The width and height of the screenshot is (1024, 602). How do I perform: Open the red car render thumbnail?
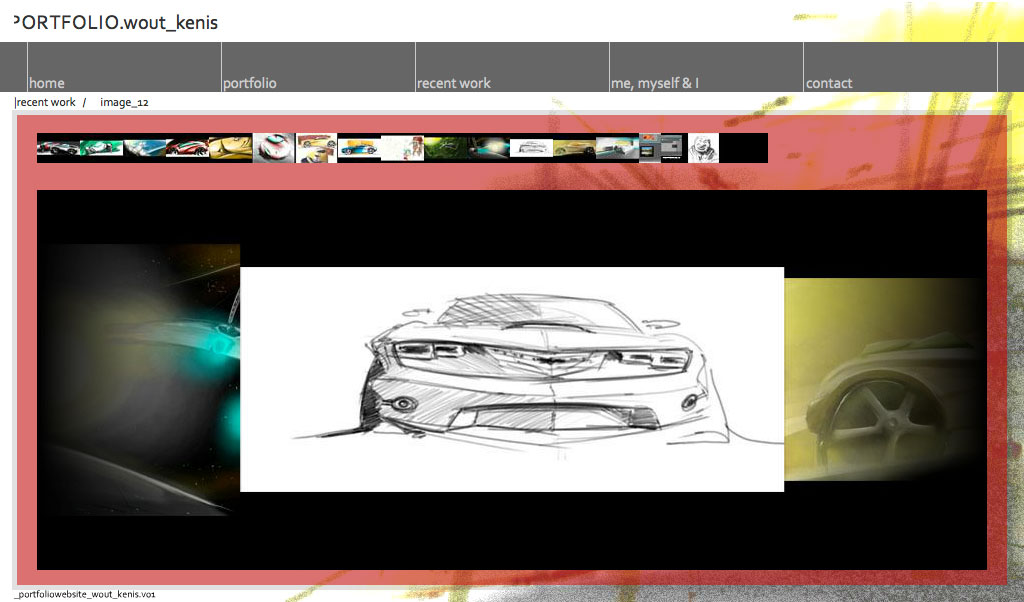coord(187,148)
